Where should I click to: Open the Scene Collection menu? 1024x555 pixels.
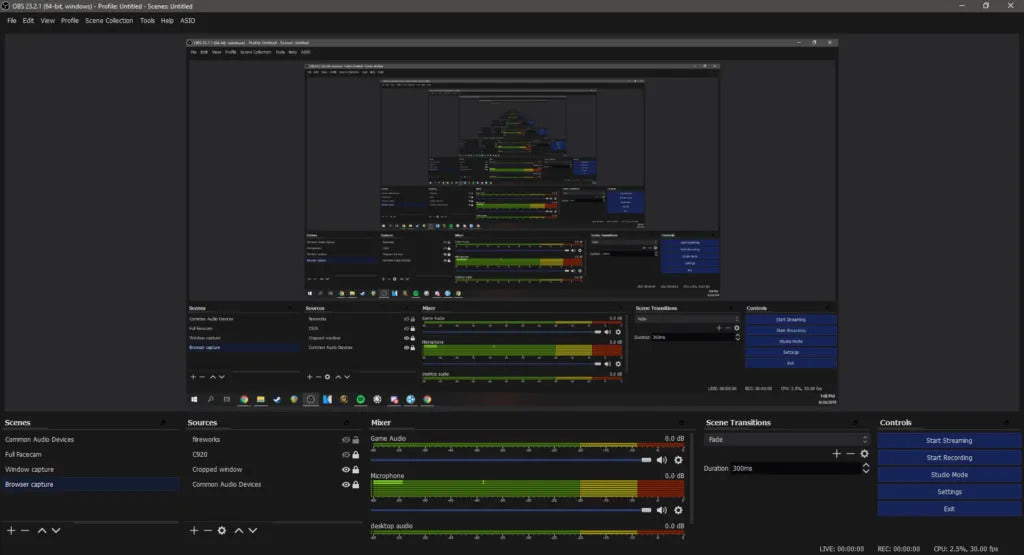coord(109,20)
